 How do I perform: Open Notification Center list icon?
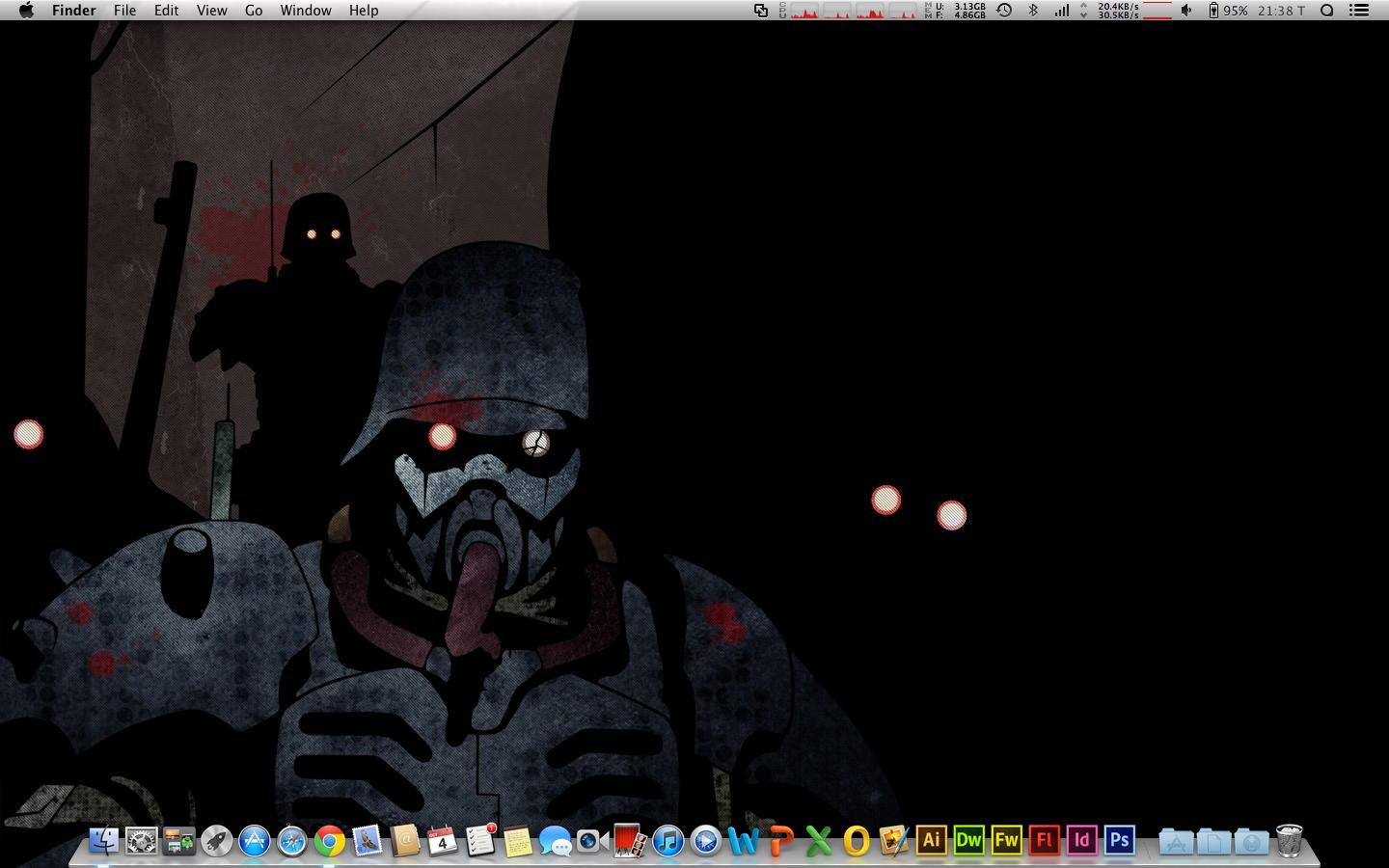(x=1359, y=11)
